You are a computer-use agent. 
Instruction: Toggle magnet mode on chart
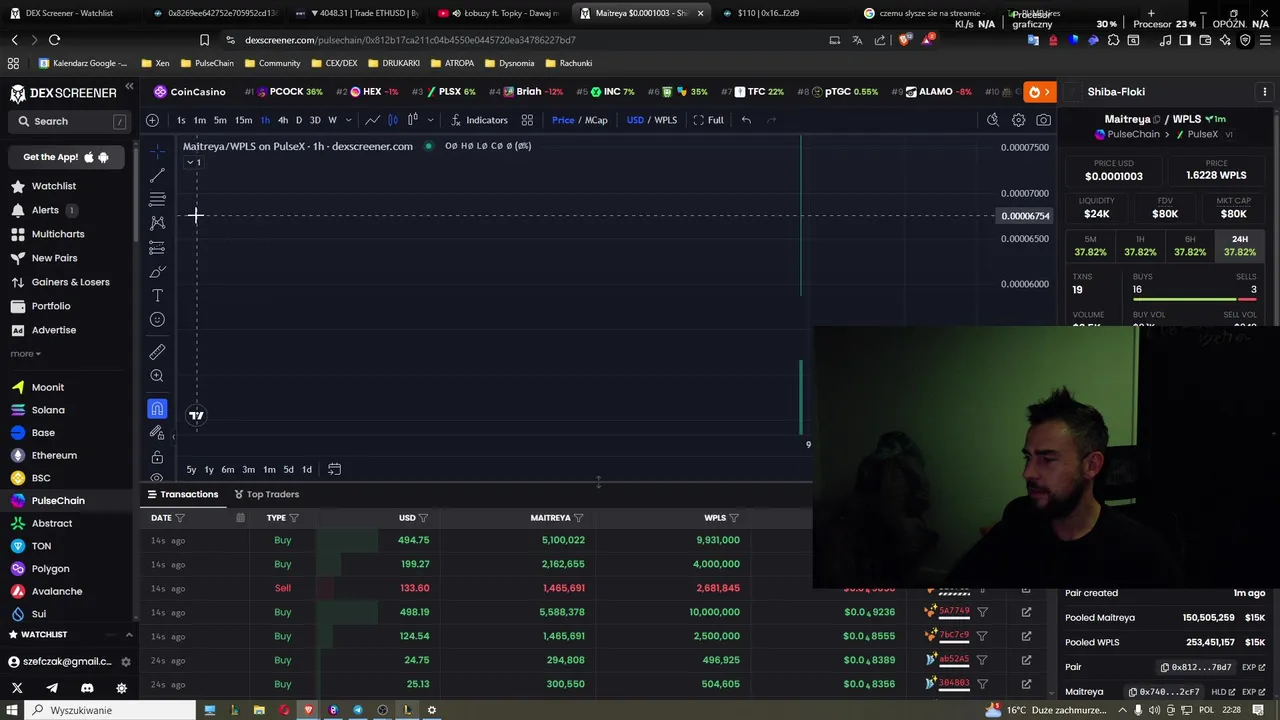point(157,409)
